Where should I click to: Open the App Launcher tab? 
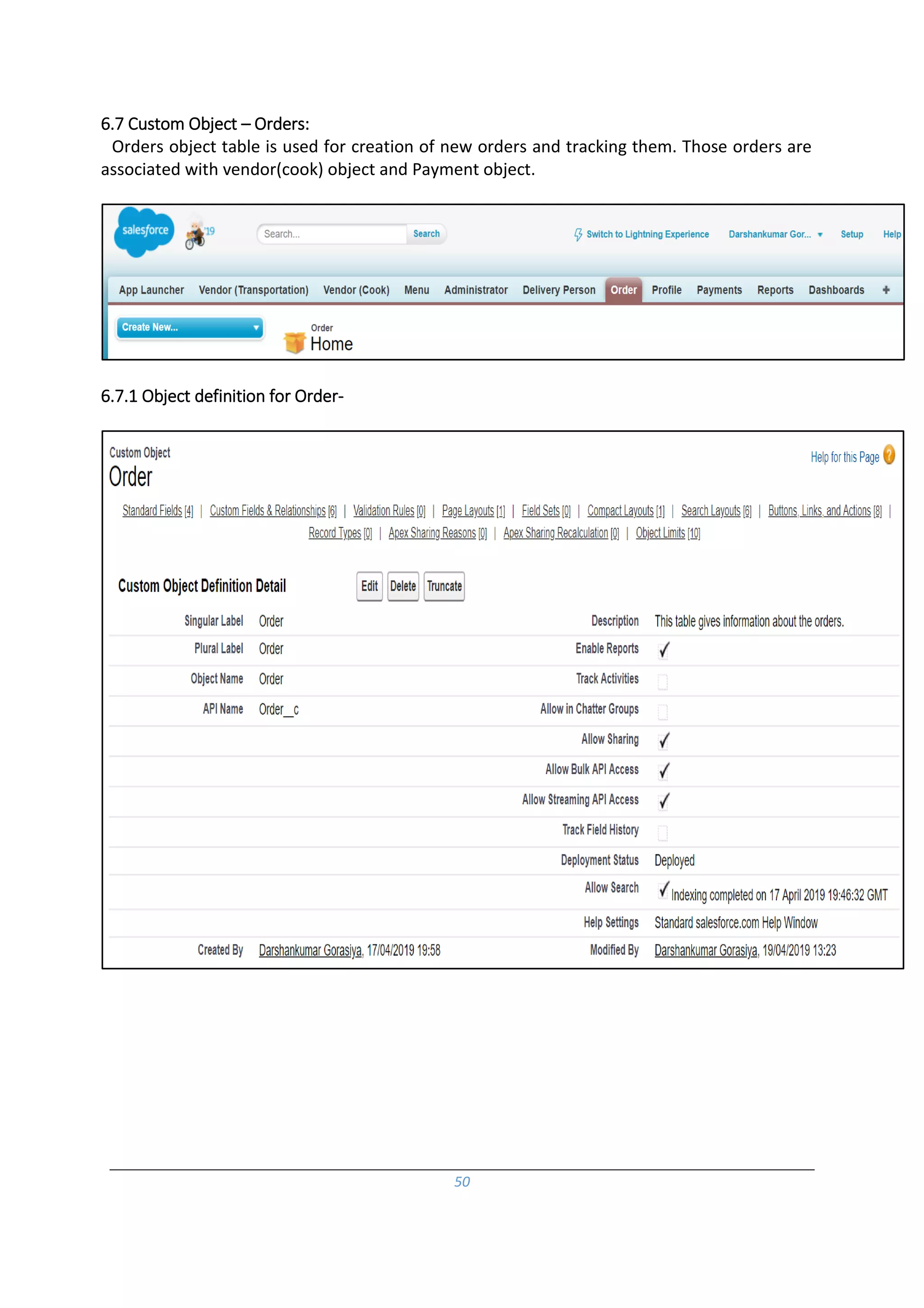pyautogui.click(x=152, y=290)
